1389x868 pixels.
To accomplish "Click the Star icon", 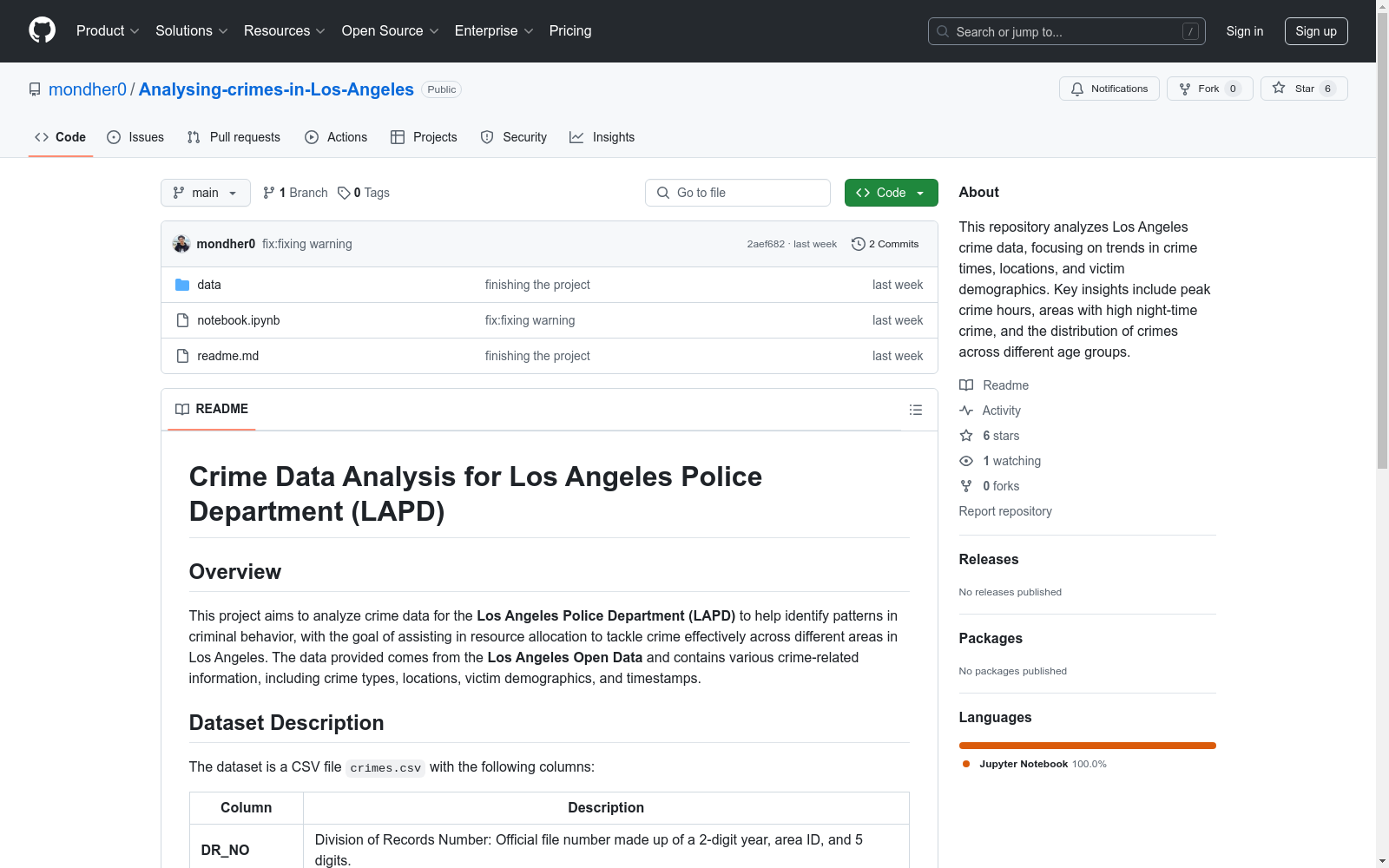I will coord(1279,88).
